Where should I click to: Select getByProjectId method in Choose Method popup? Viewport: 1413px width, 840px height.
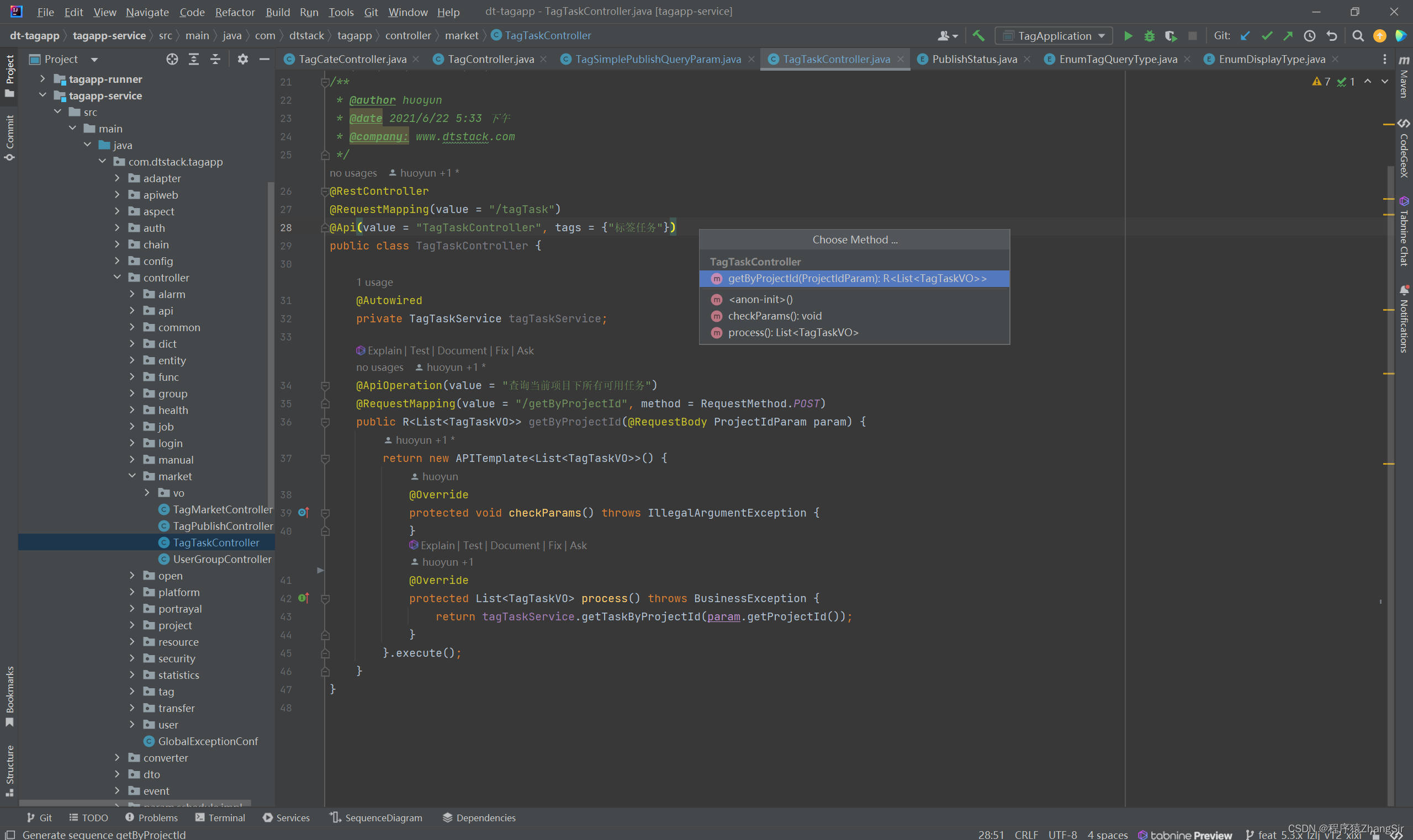tap(854, 279)
